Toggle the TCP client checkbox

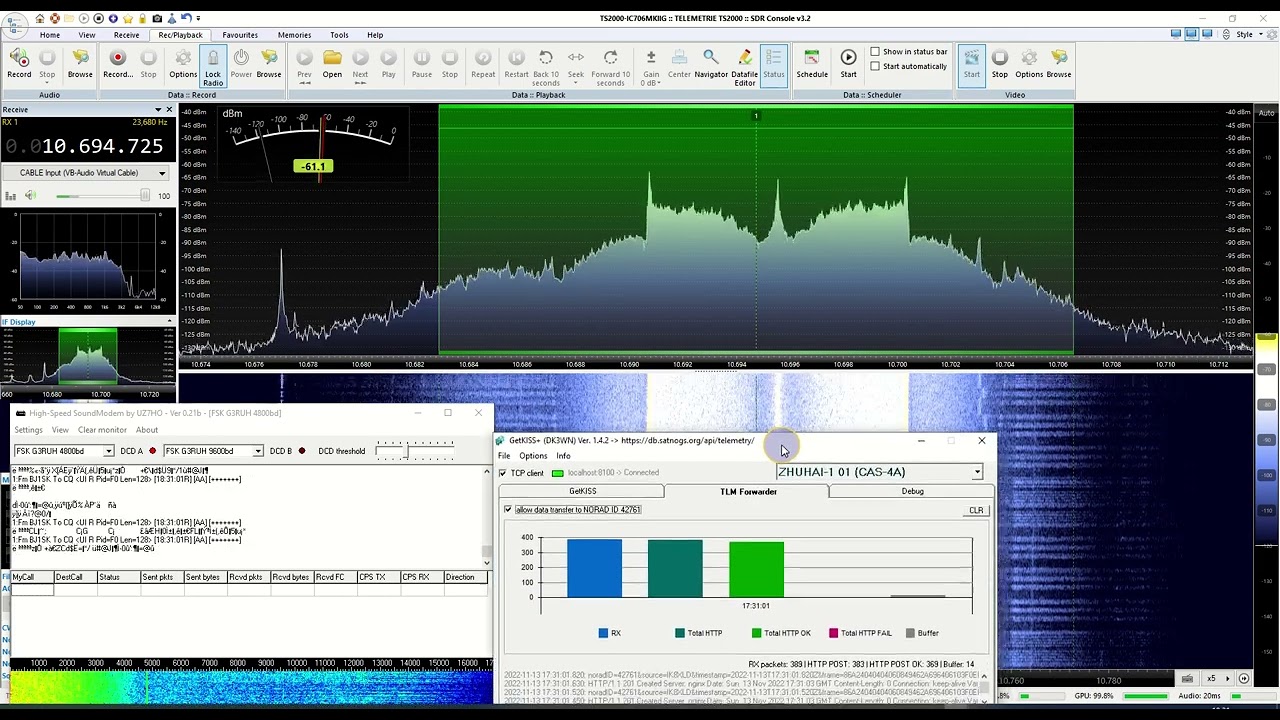[503, 473]
